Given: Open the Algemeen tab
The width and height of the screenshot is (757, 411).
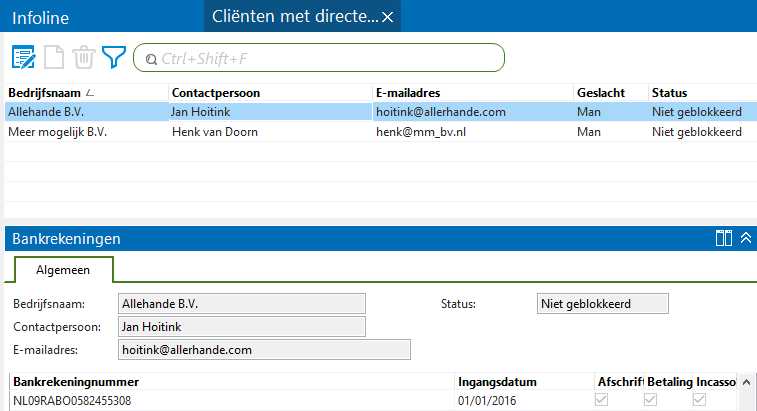Looking at the screenshot, I should click(63, 269).
